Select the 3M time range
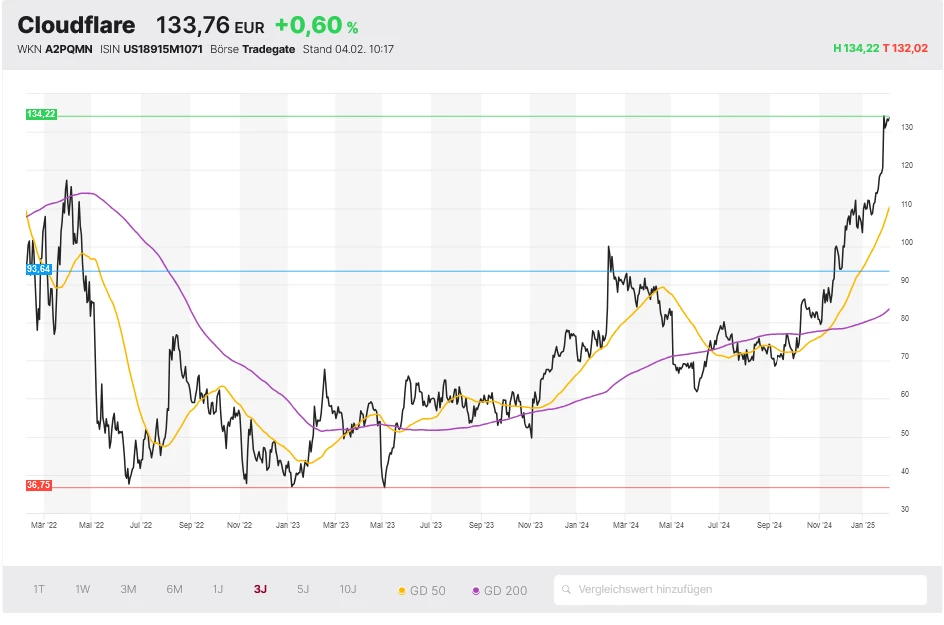This screenshot has height=625, width=944. (x=128, y=589)
